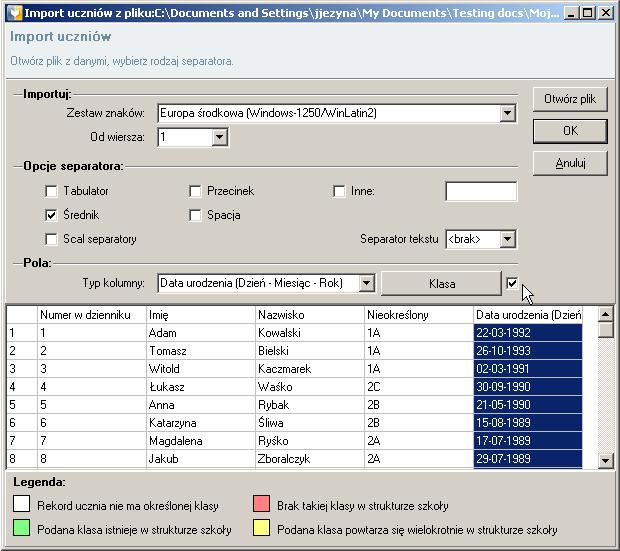Close the Import uczniów dialog
The width and height of the screenshot is (620, 551).
[606, 13]
